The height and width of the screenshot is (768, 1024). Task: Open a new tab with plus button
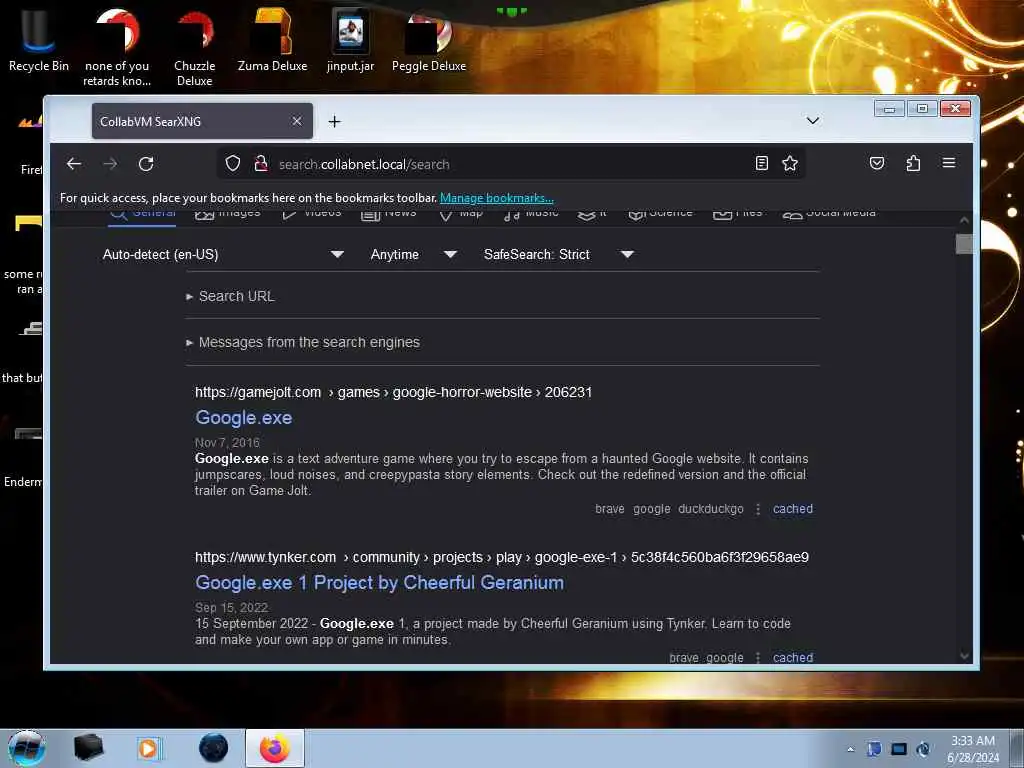coord(334,121)
